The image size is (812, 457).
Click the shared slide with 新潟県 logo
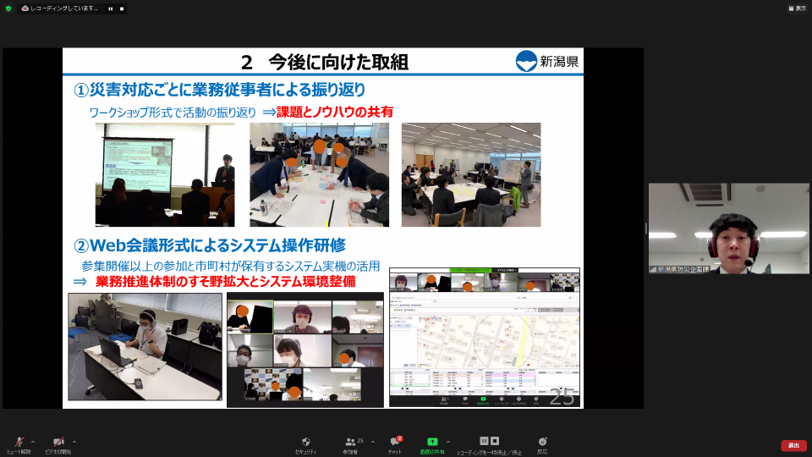(323, 228)
